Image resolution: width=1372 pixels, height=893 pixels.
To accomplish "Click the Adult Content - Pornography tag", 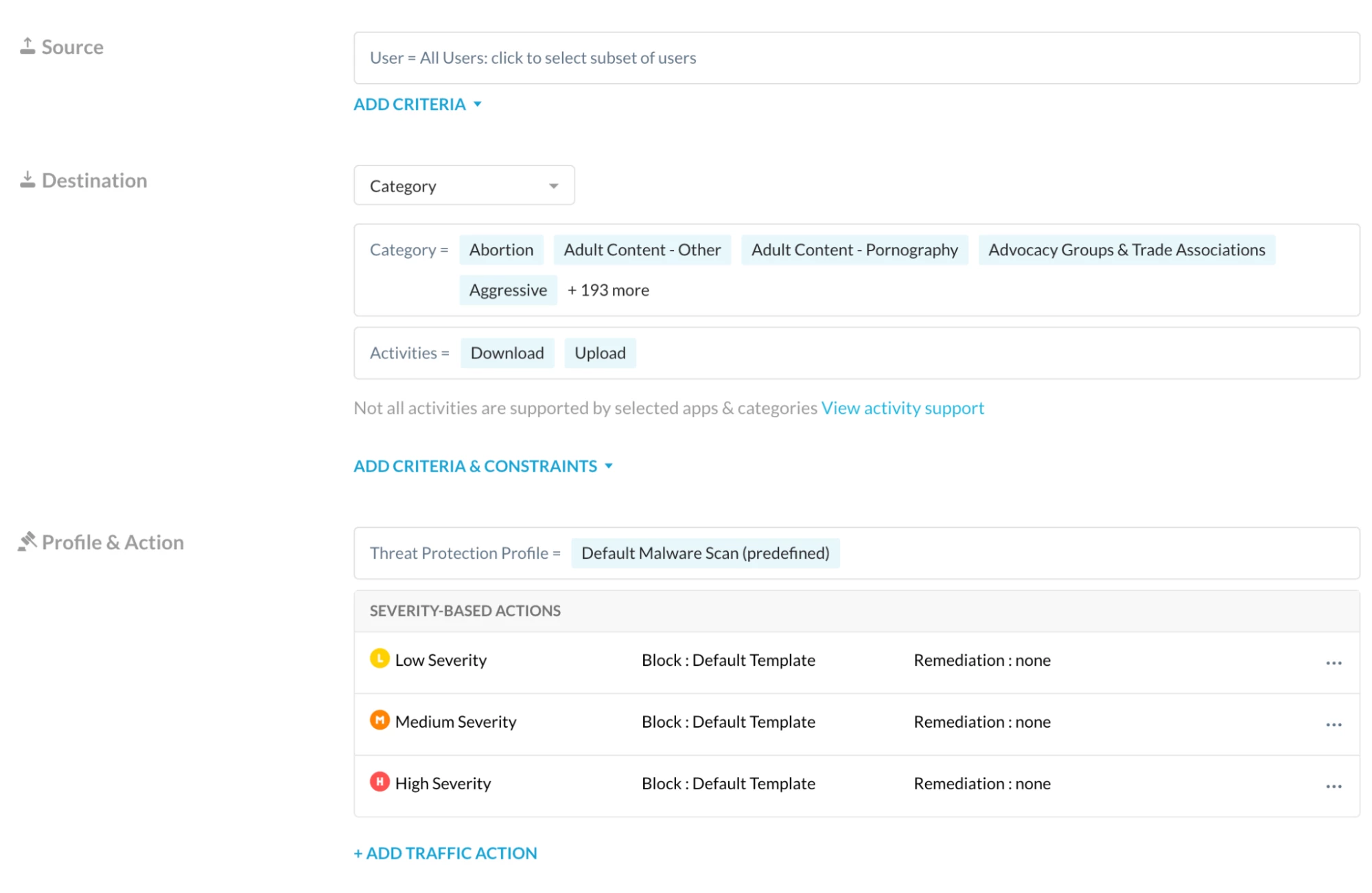I will coord(854,250).
